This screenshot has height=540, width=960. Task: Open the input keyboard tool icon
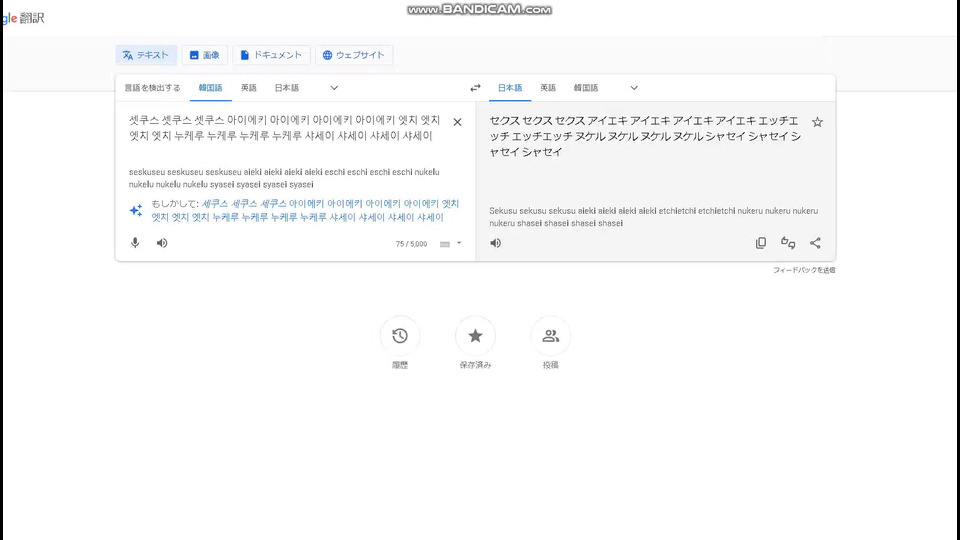point(445,244)
